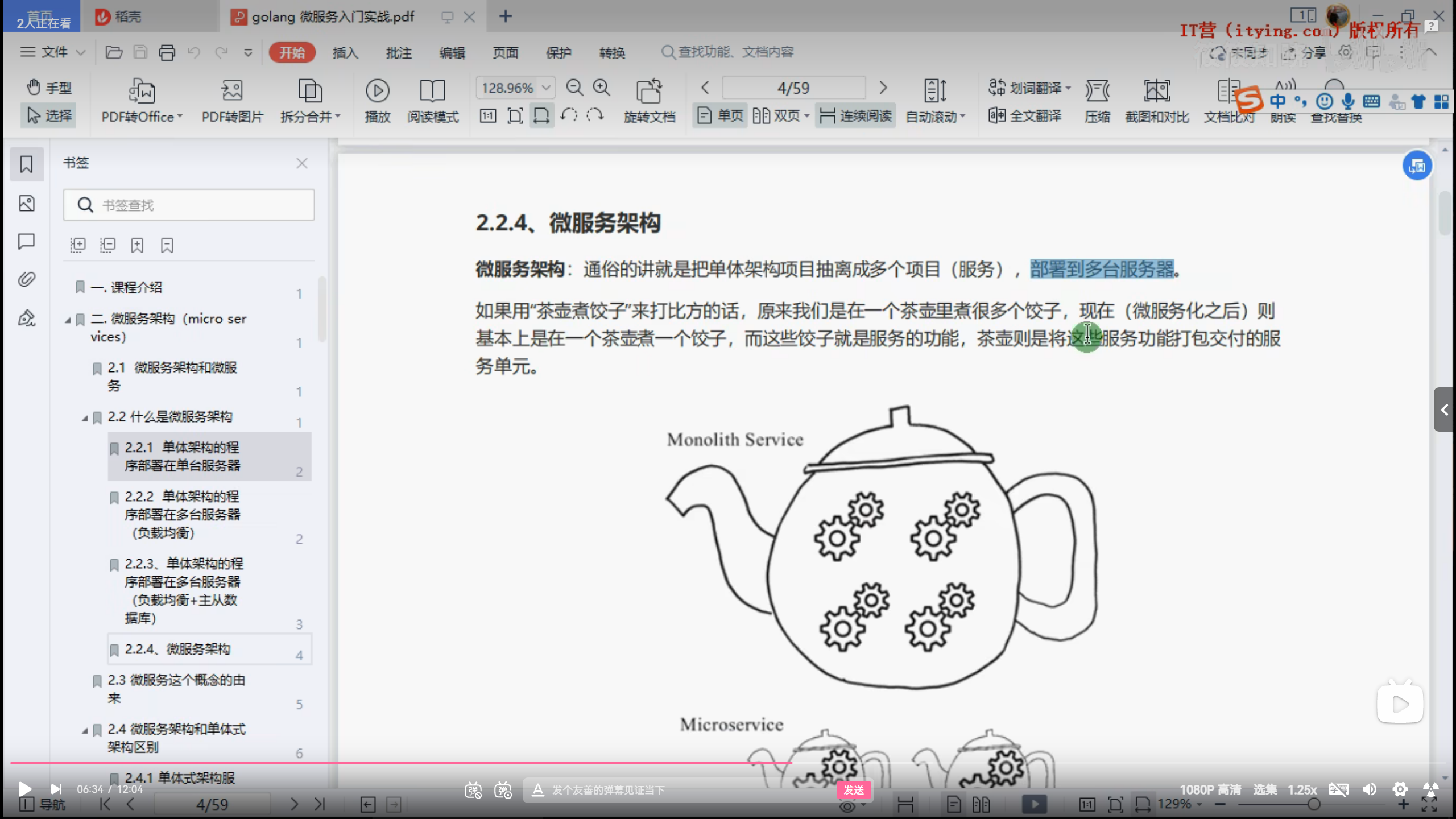The width and height of the screenshot is (1456, 819).
Task: Select the 开始 ribbon tab
Action: pyautogui.click(x=292, y=52)
